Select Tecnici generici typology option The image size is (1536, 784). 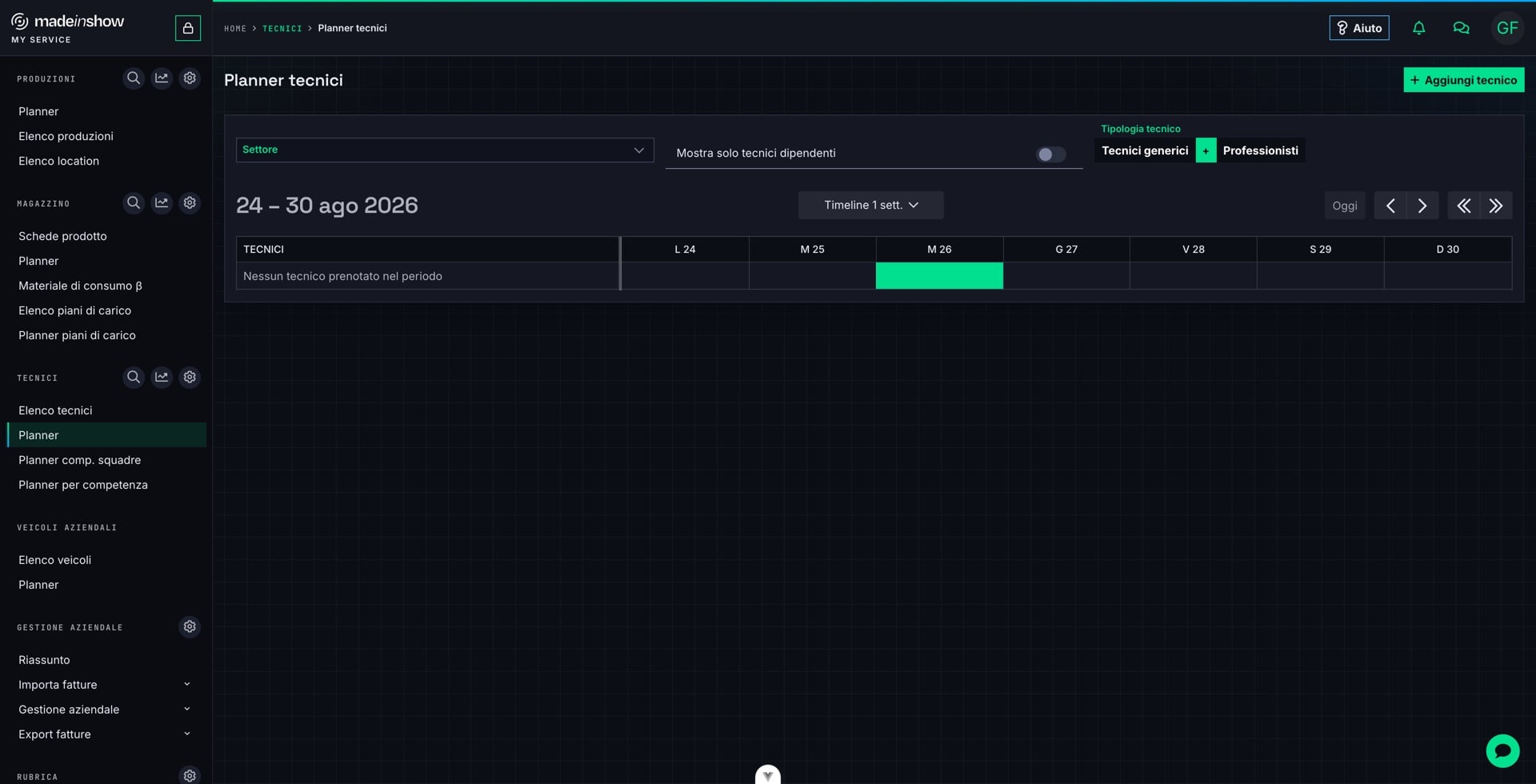pos(1144,150)
